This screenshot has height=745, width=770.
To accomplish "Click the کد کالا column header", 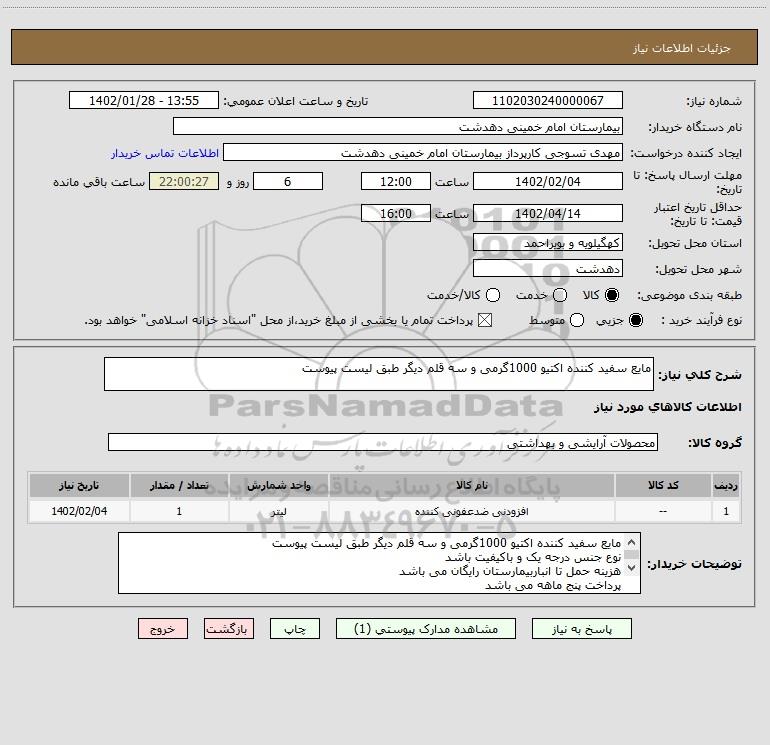I will click(663, 486).
